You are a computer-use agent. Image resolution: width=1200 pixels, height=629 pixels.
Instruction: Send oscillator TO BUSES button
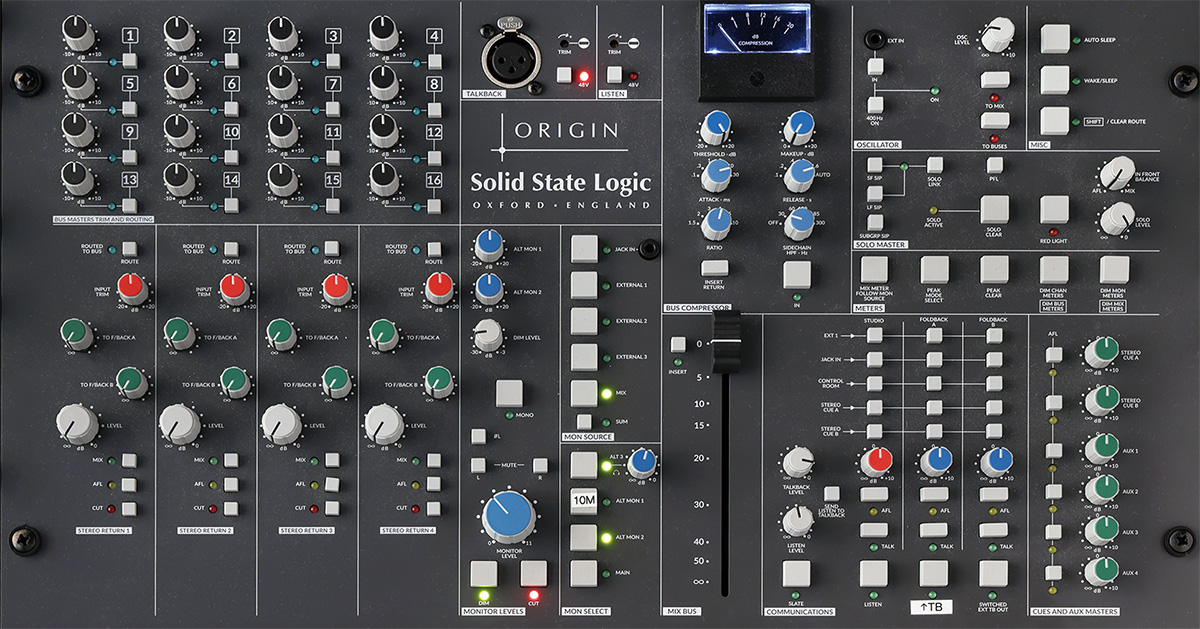995,120
